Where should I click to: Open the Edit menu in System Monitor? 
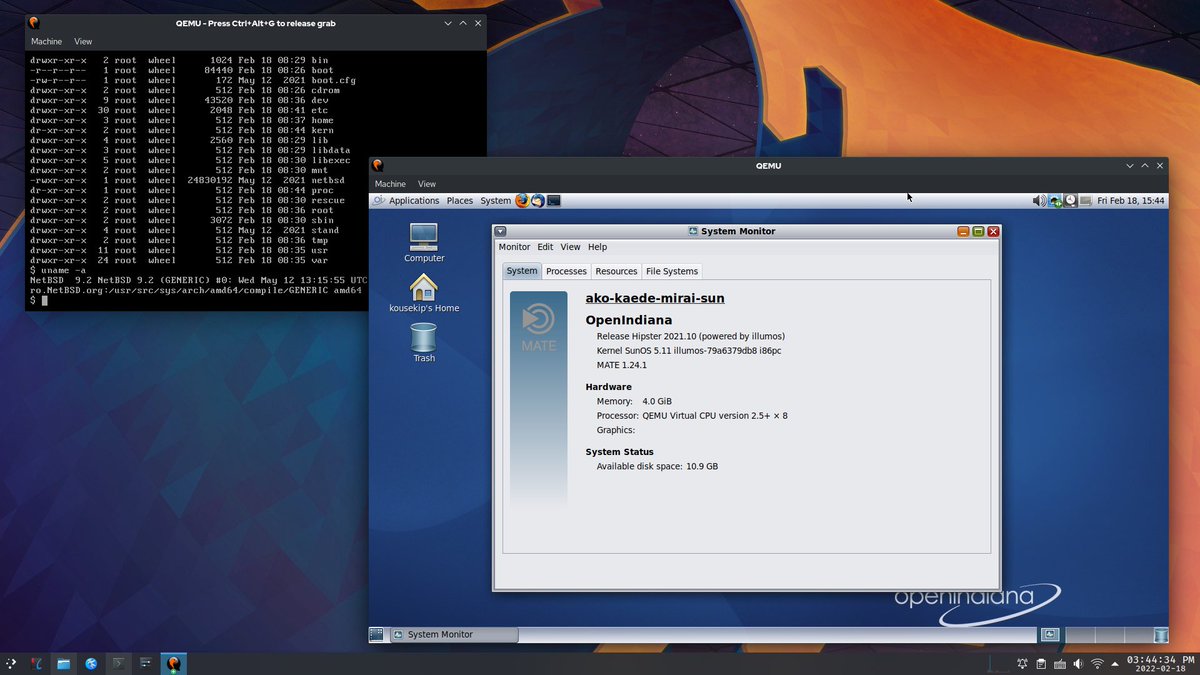(545, 247)
